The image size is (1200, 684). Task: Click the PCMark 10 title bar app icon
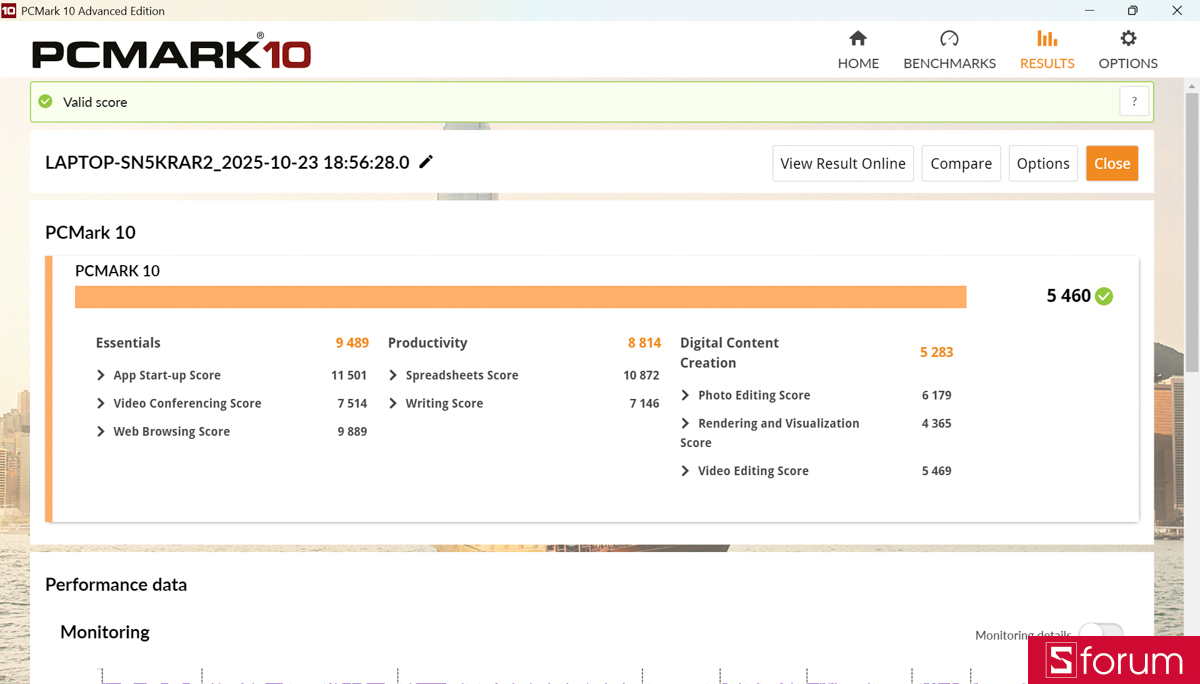(x=9, y=10)
